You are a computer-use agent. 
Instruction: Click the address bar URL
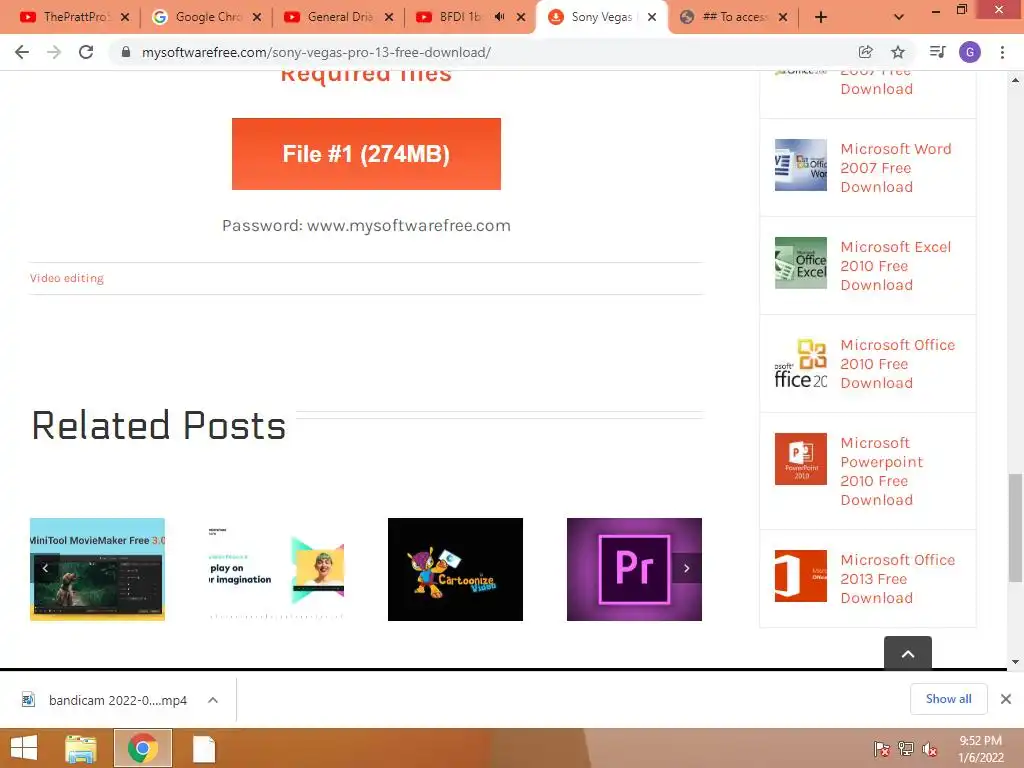316,52
